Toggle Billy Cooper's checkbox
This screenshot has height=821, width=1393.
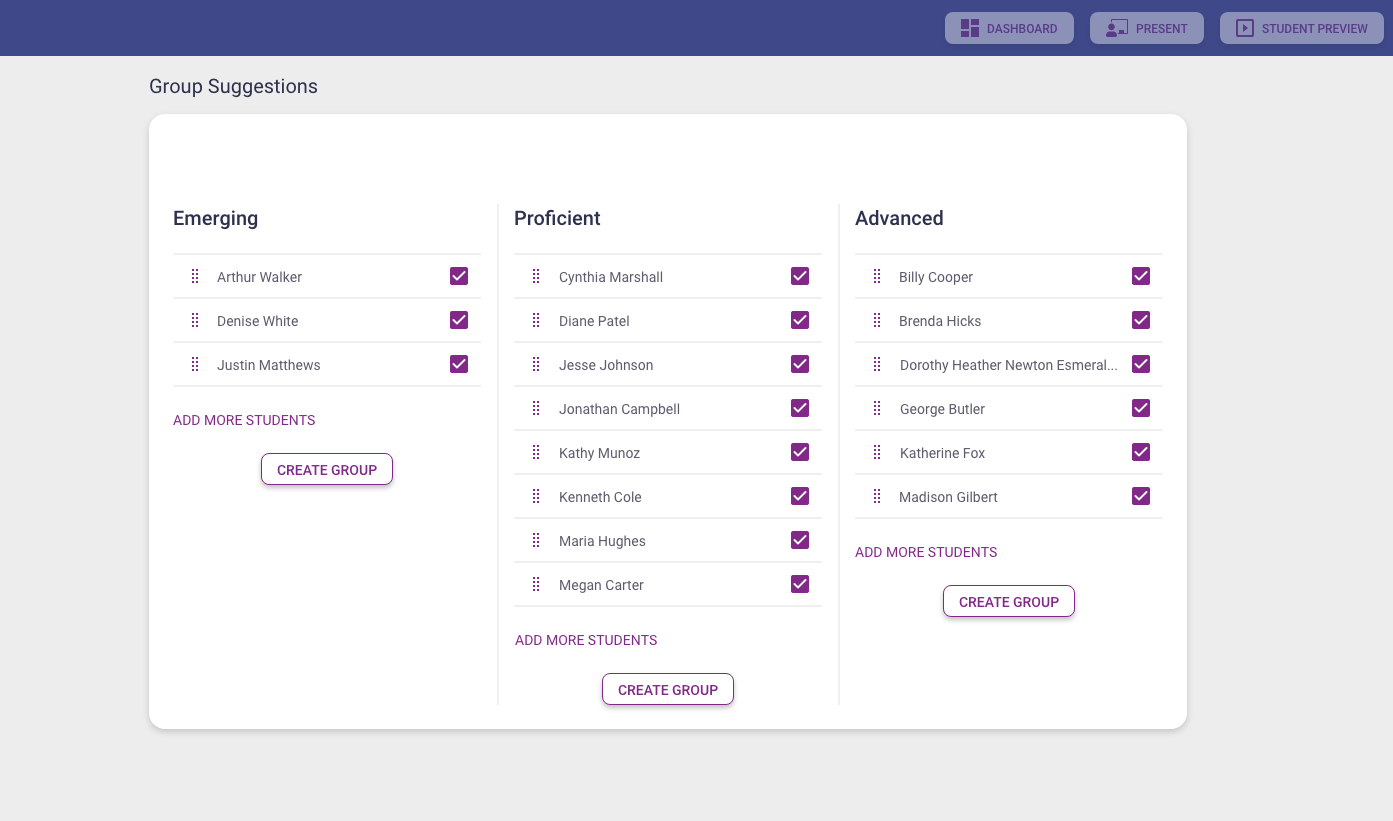coord(1141,276)
